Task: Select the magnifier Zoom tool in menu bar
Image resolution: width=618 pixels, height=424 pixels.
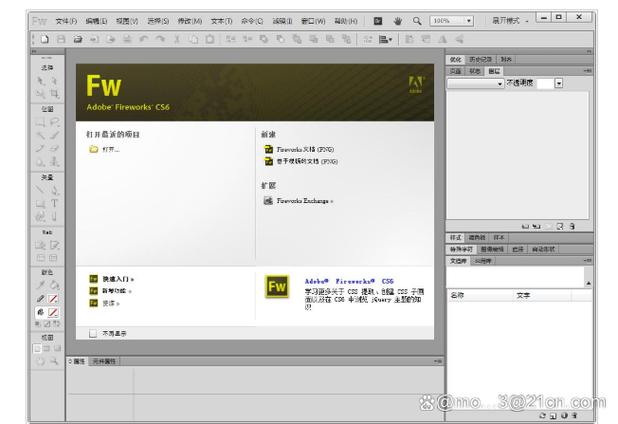Action: click(417, 21)
